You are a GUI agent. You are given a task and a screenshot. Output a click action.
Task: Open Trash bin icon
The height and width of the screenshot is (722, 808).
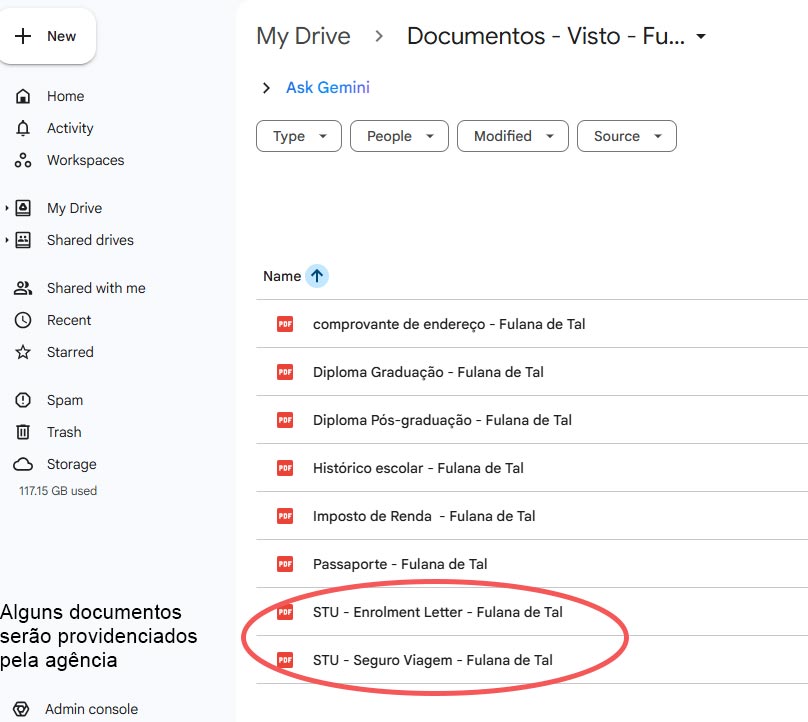[23, 432]
